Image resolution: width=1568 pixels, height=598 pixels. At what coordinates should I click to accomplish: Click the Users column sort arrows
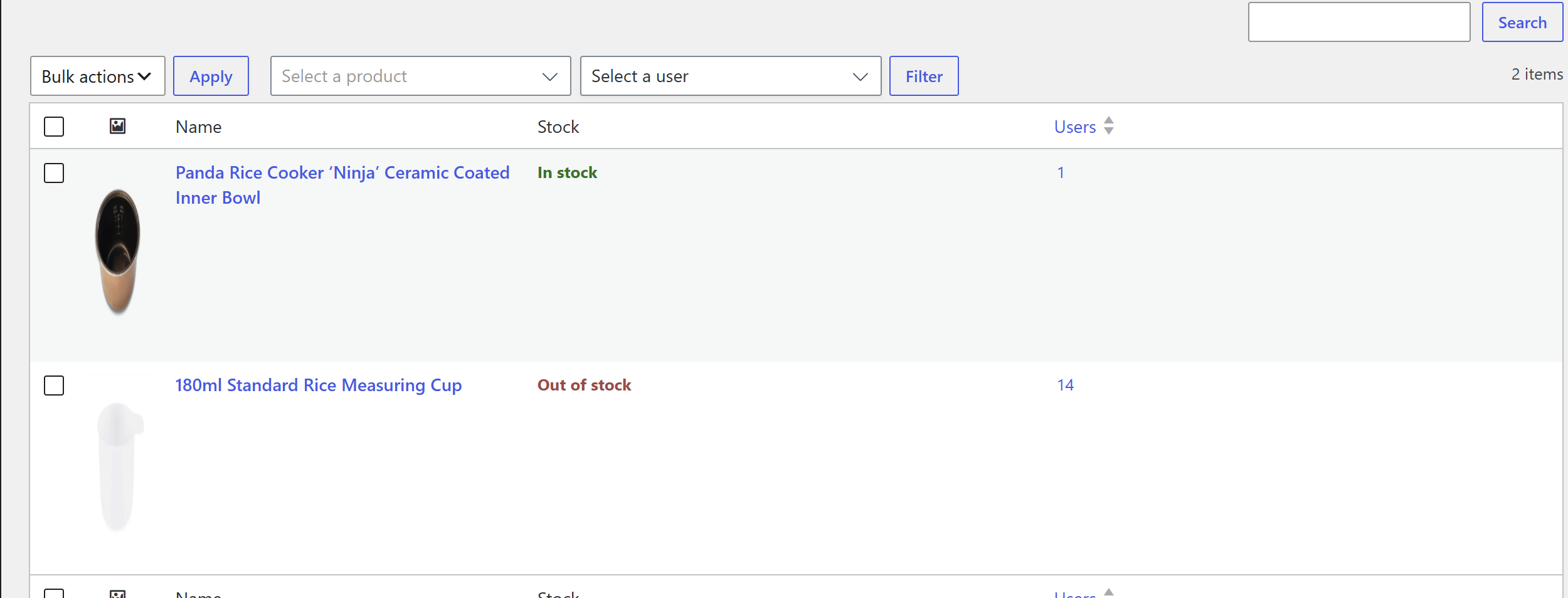coord(1109,125)
